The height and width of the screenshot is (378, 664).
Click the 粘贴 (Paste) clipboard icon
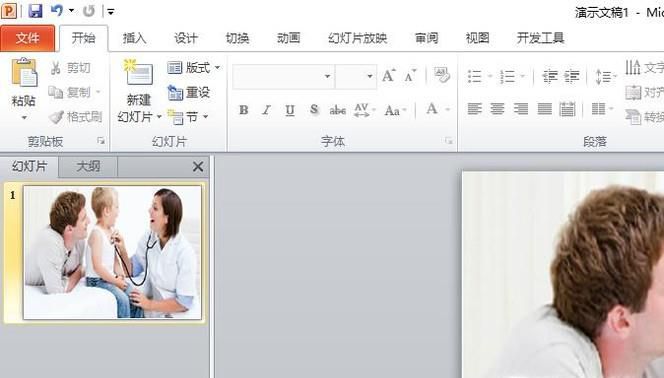[24, 73]
